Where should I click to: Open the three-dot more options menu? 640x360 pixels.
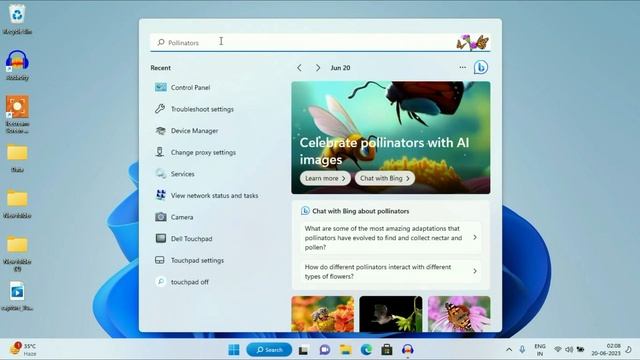(x=462, y=67)
